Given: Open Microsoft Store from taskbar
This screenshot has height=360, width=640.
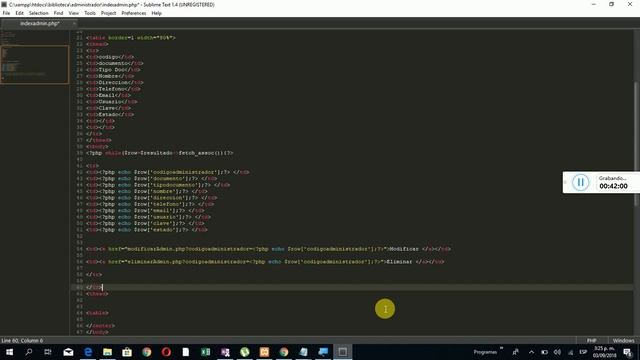Looking at the screenshot, I should (127, 352).
